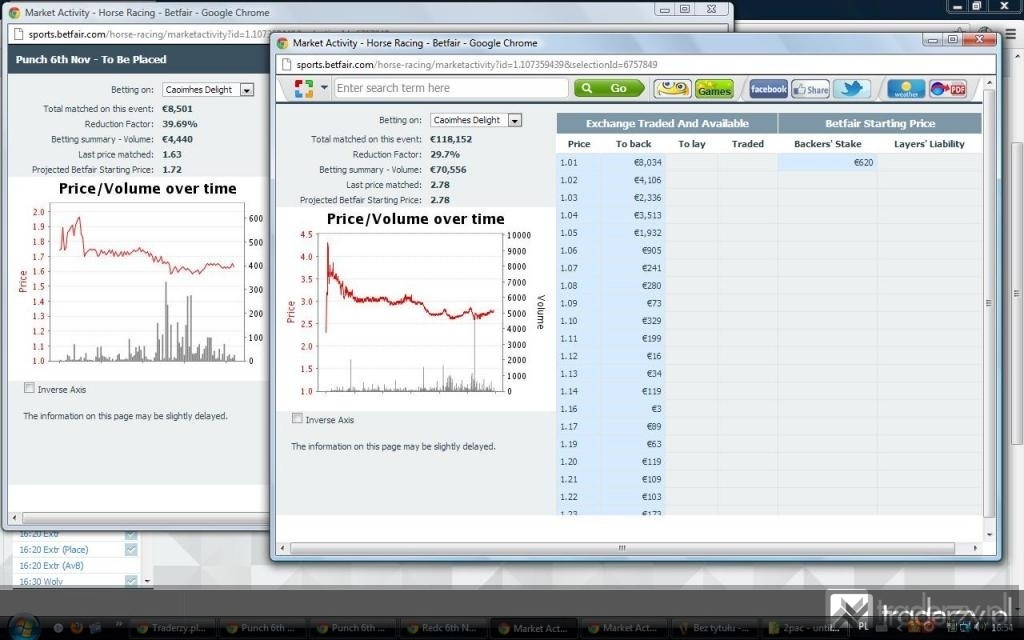Click down arrow of front vertical scrollbar
The height and width of the screenshot is (640, 1024).
pyautogui.click(x=989, y=534)
